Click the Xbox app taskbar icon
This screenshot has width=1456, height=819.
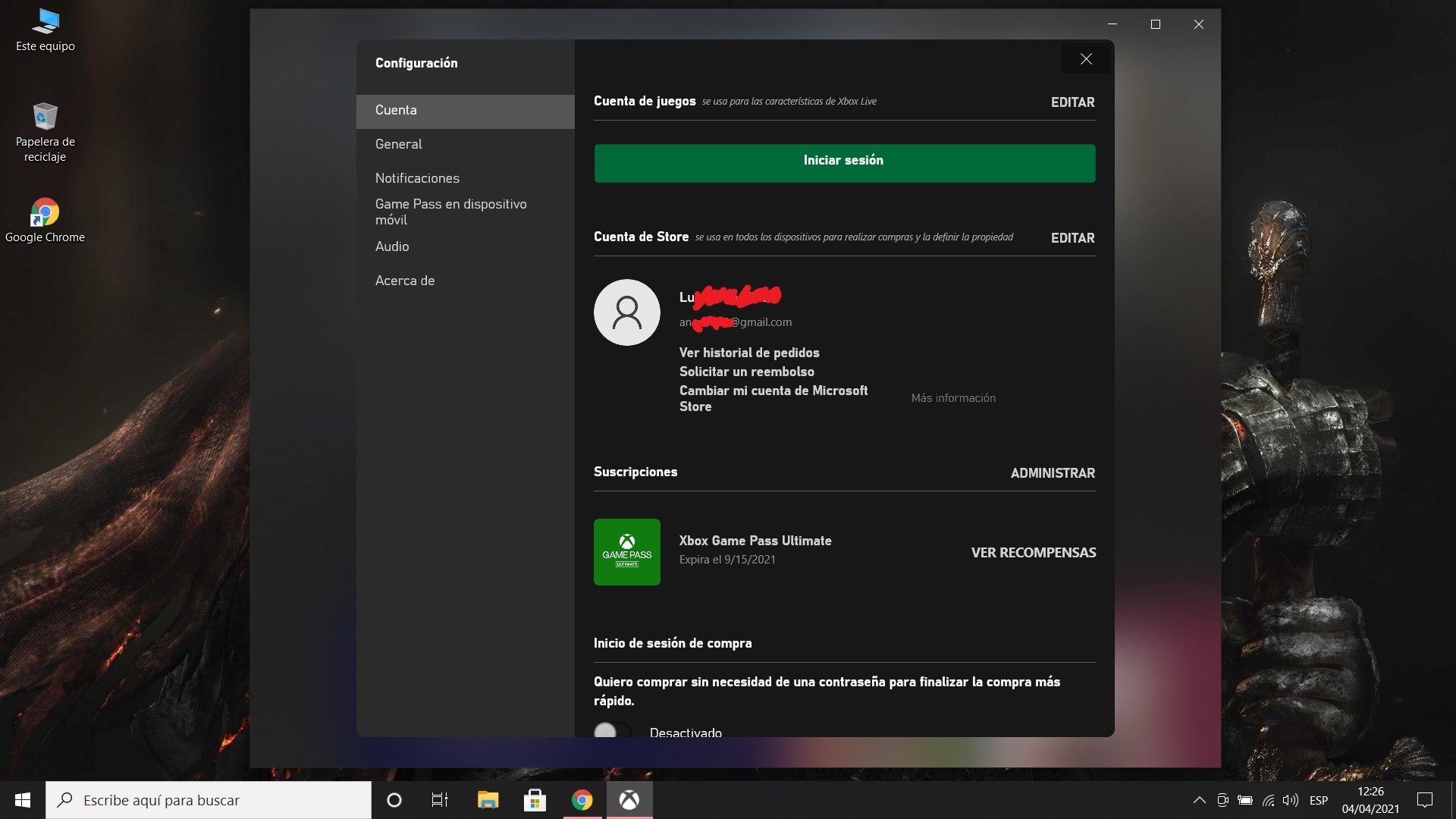click(x=629, y=800)
